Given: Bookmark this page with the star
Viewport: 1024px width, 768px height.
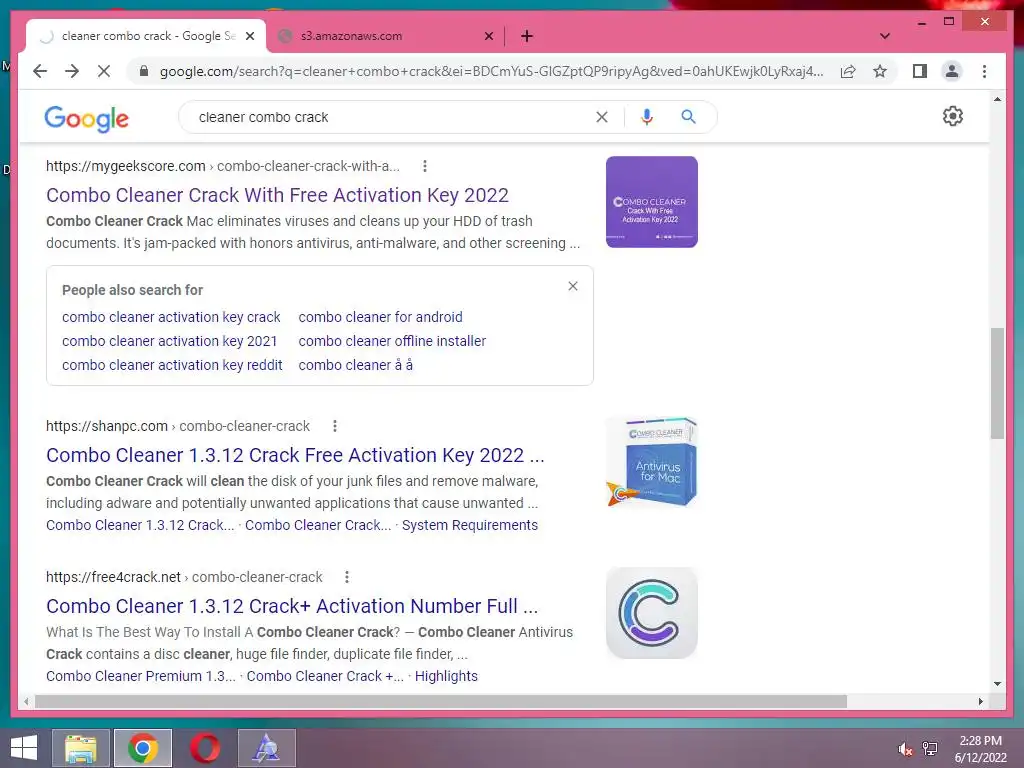Looking at the screenshot, I should 880,71.
